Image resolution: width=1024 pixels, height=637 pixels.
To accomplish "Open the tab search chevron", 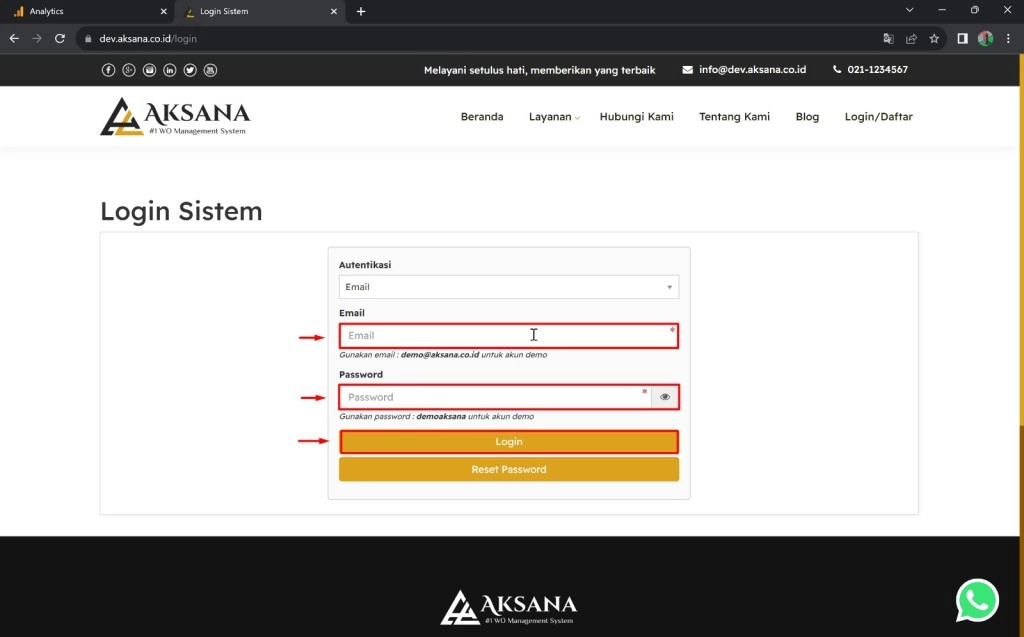I will click(909, 11).
